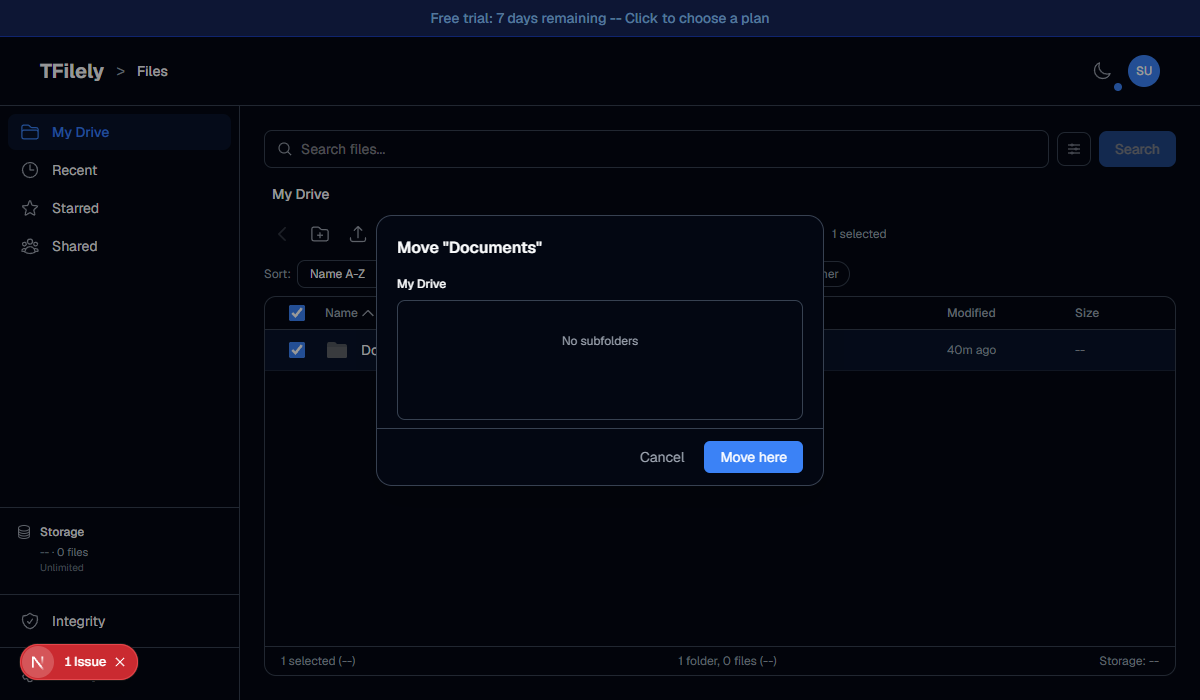Cancel the Move Documents dialog
The image size is (1200, 700).
coord(662,457)
